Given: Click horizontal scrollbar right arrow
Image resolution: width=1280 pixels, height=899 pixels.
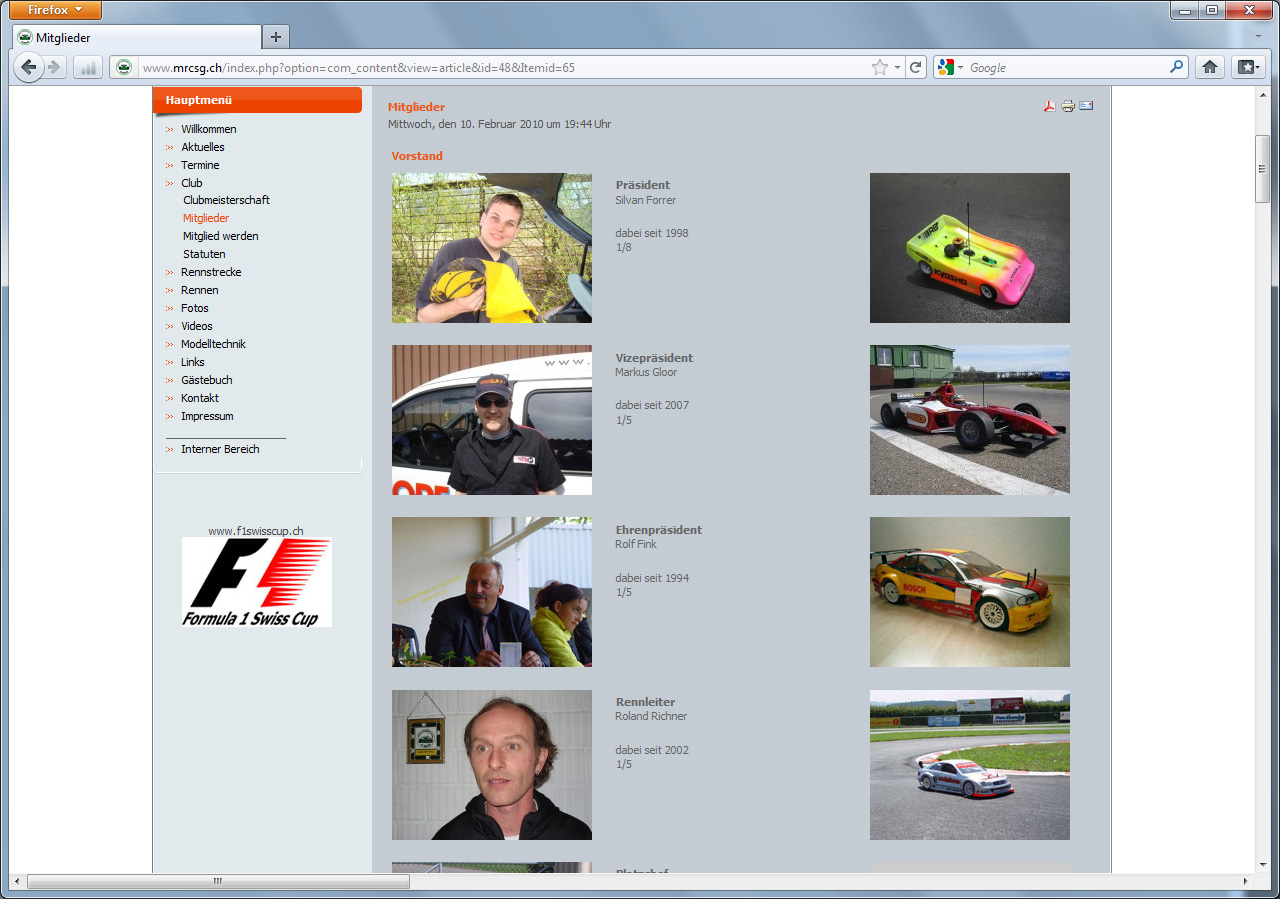Looking at the screenshot, I should 1245,881.
